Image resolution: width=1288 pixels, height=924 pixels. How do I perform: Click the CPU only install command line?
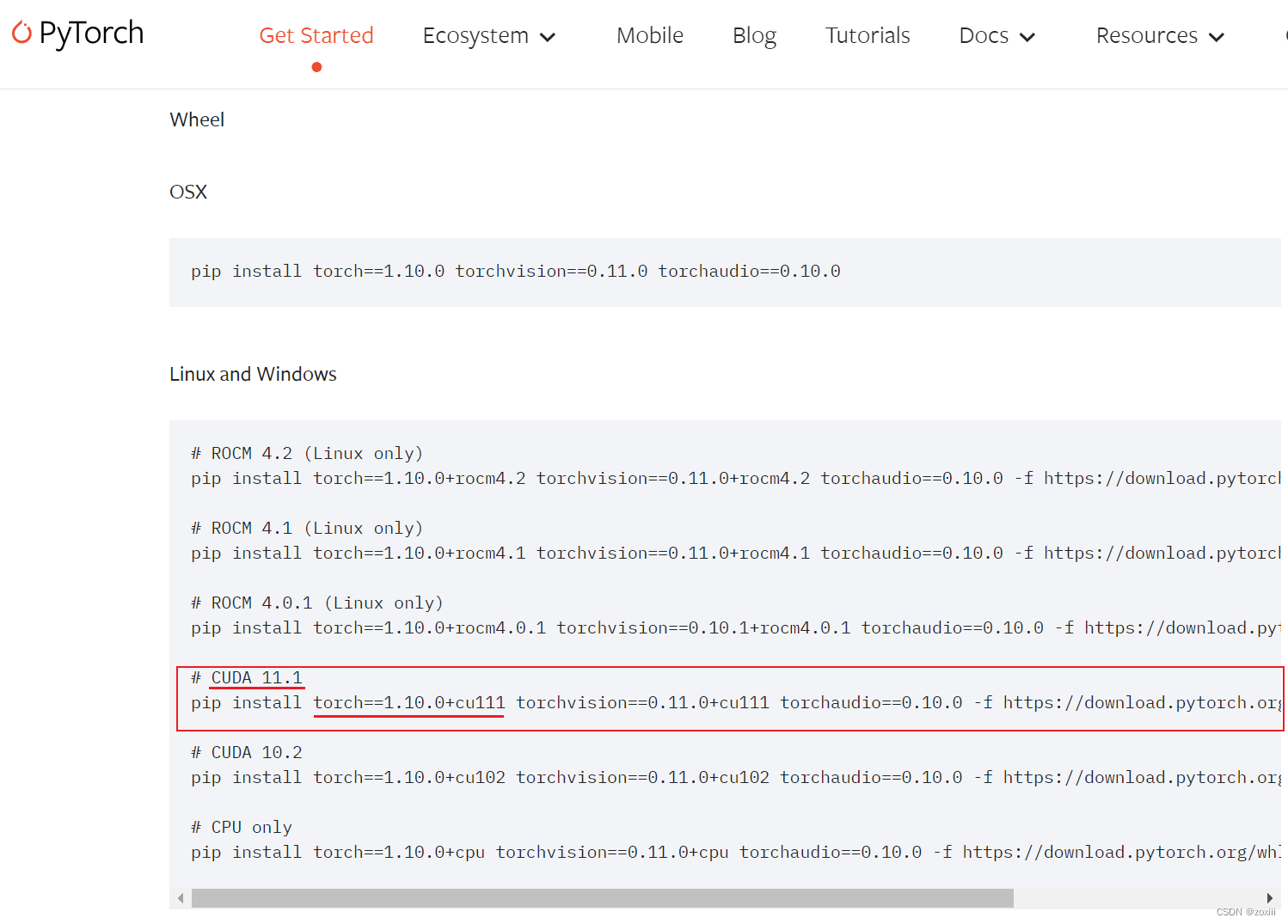click(567, 852)
